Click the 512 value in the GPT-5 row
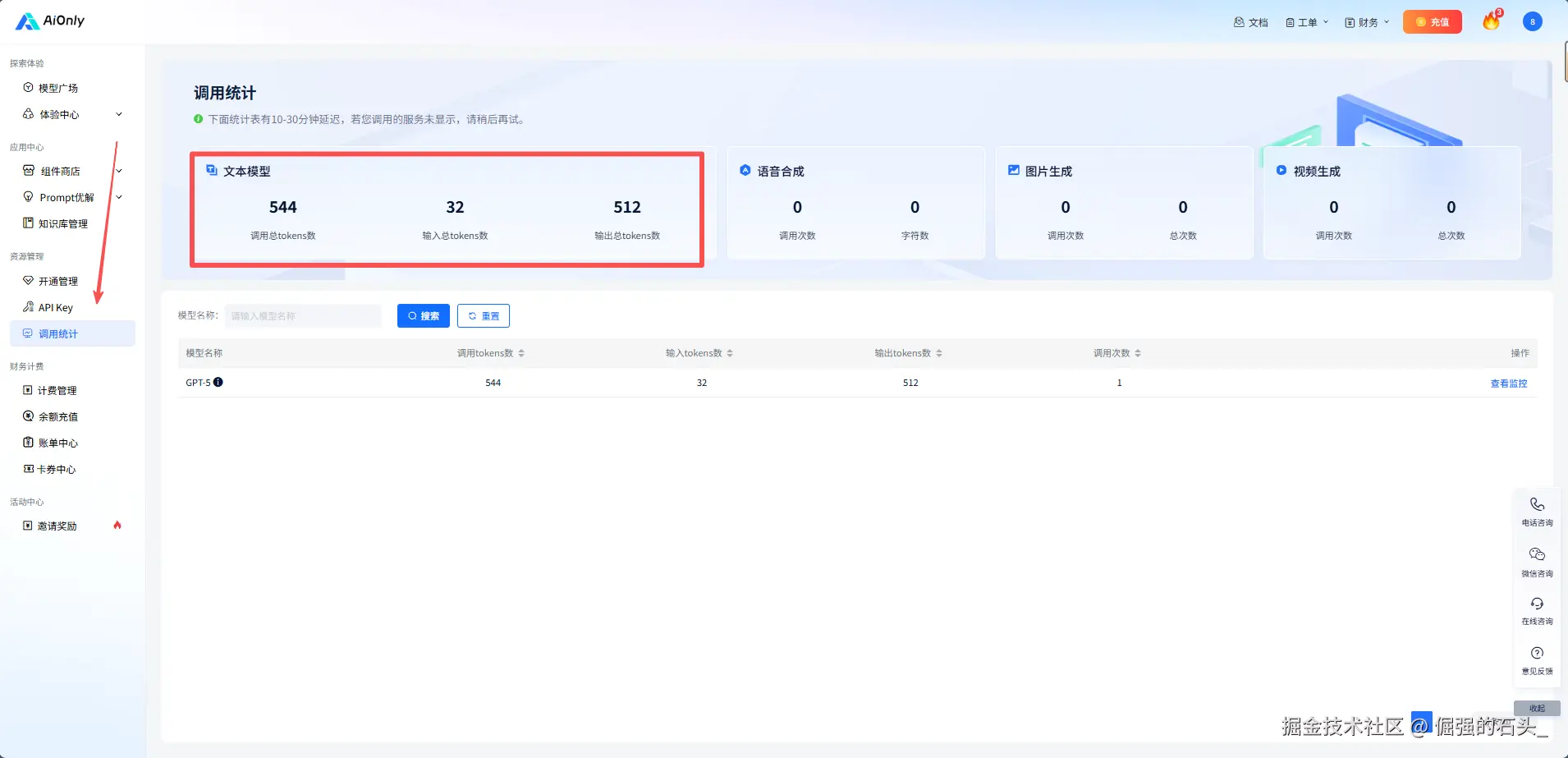Viewport: 1568px width, 758px height. [910, 383]
